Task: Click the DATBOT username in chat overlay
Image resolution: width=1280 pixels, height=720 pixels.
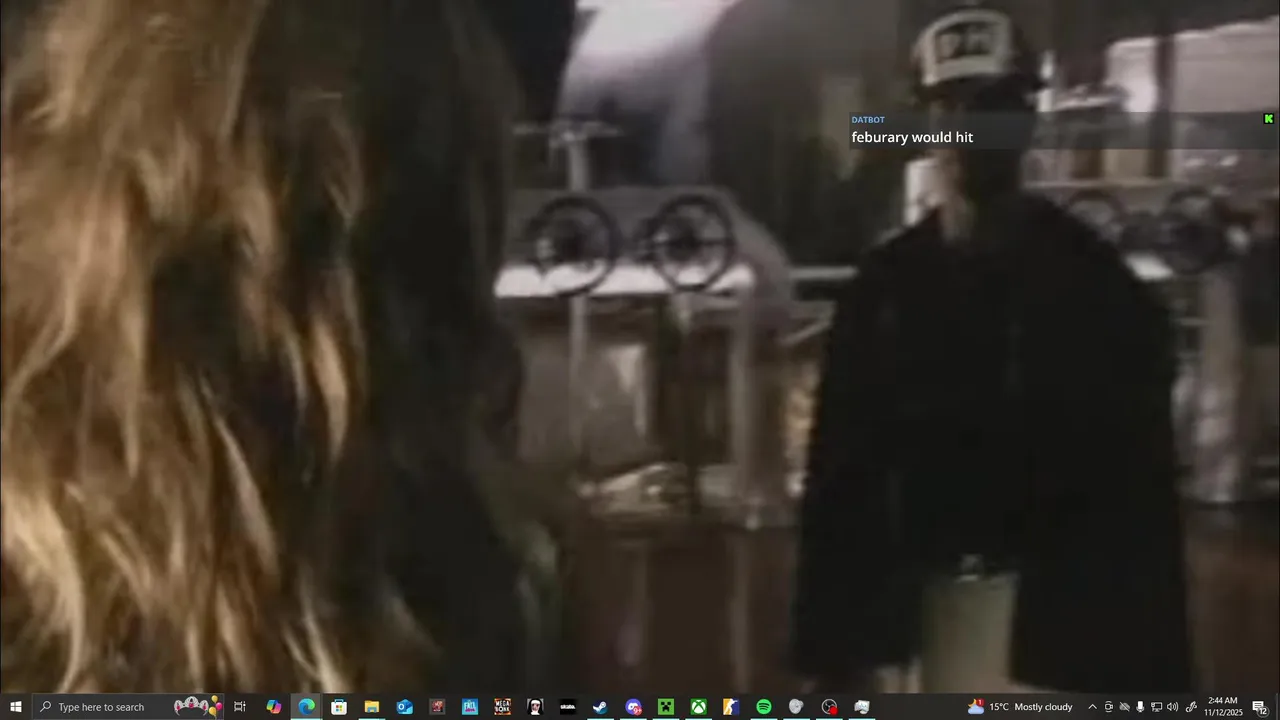Action: pyautogui.click(x=868, y=120)
